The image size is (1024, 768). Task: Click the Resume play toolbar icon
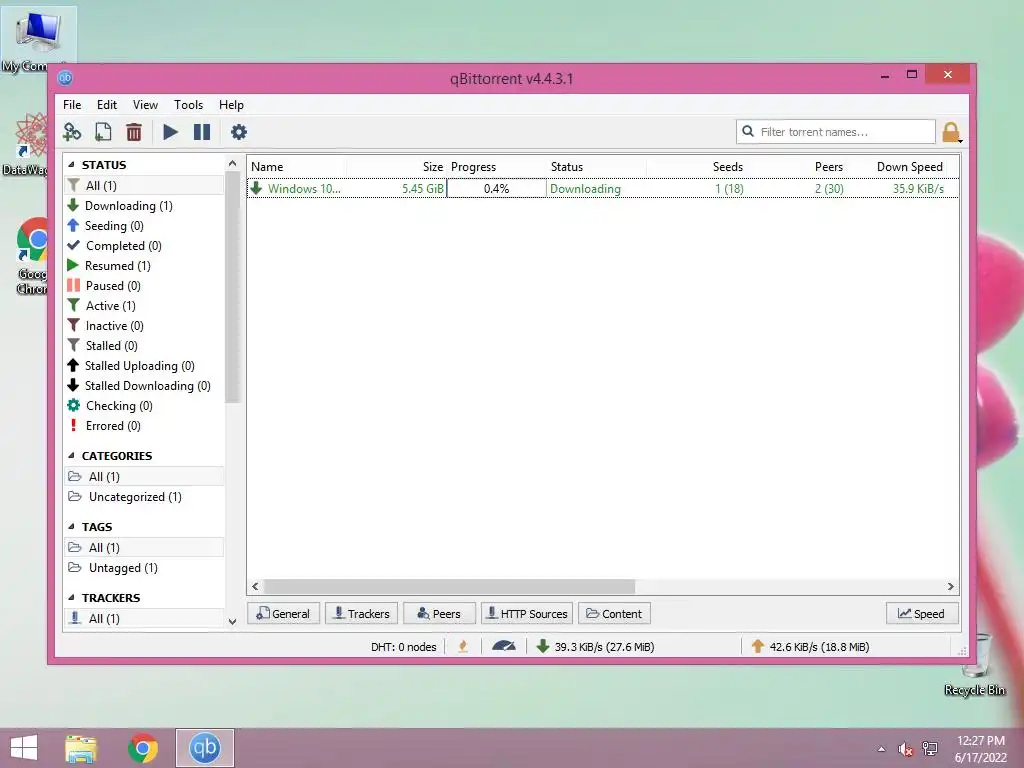coord(170,132)
